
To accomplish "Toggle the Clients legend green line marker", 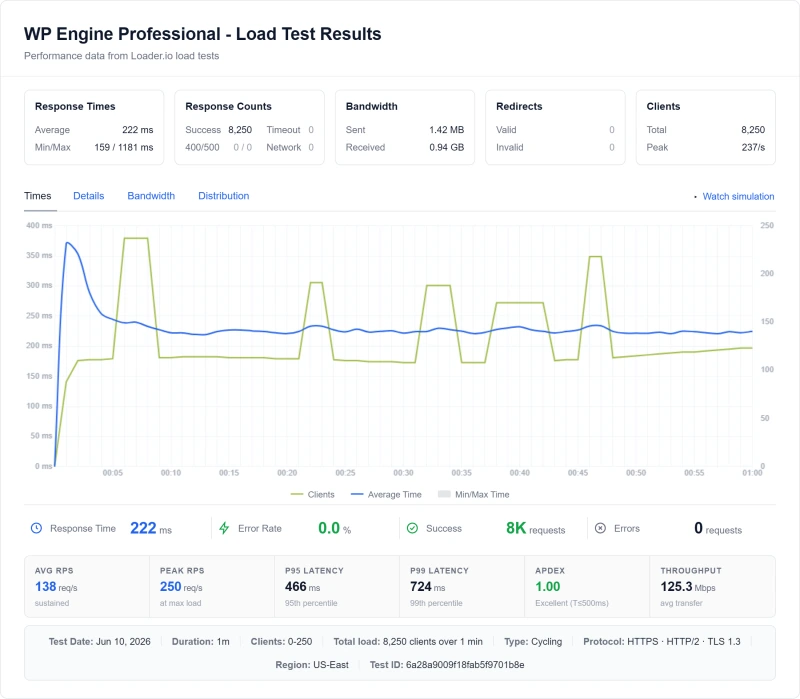I will click(x=296, y=494).
